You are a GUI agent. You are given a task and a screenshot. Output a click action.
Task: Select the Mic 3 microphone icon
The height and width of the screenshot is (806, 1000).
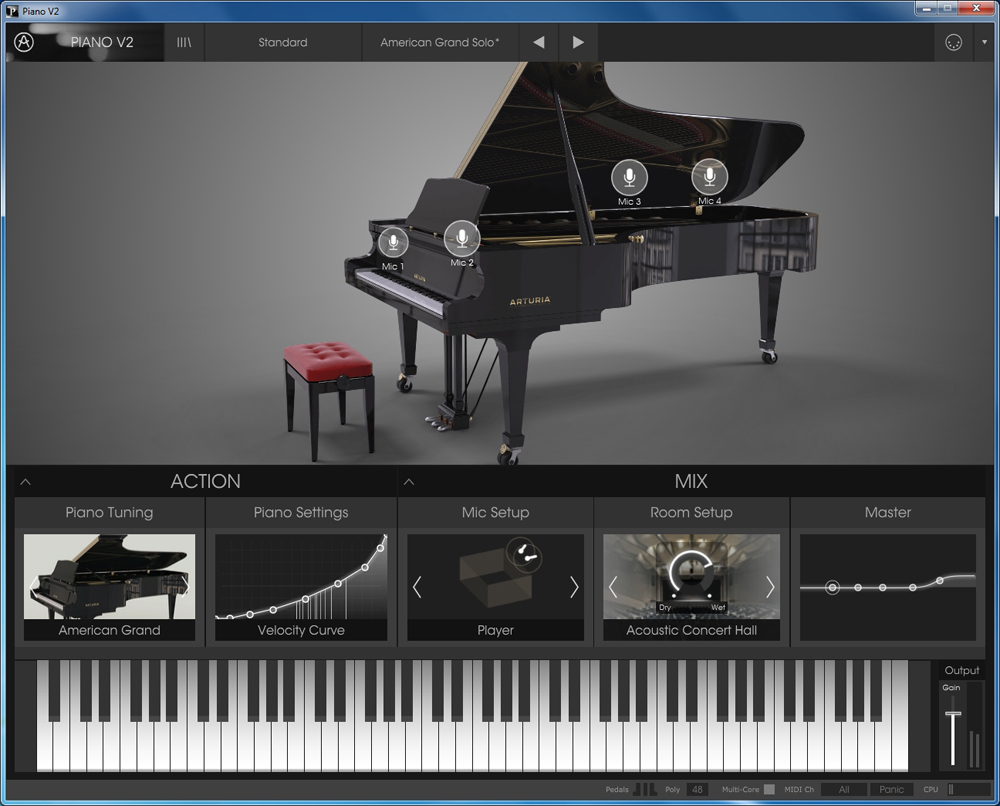pos(629,178)
